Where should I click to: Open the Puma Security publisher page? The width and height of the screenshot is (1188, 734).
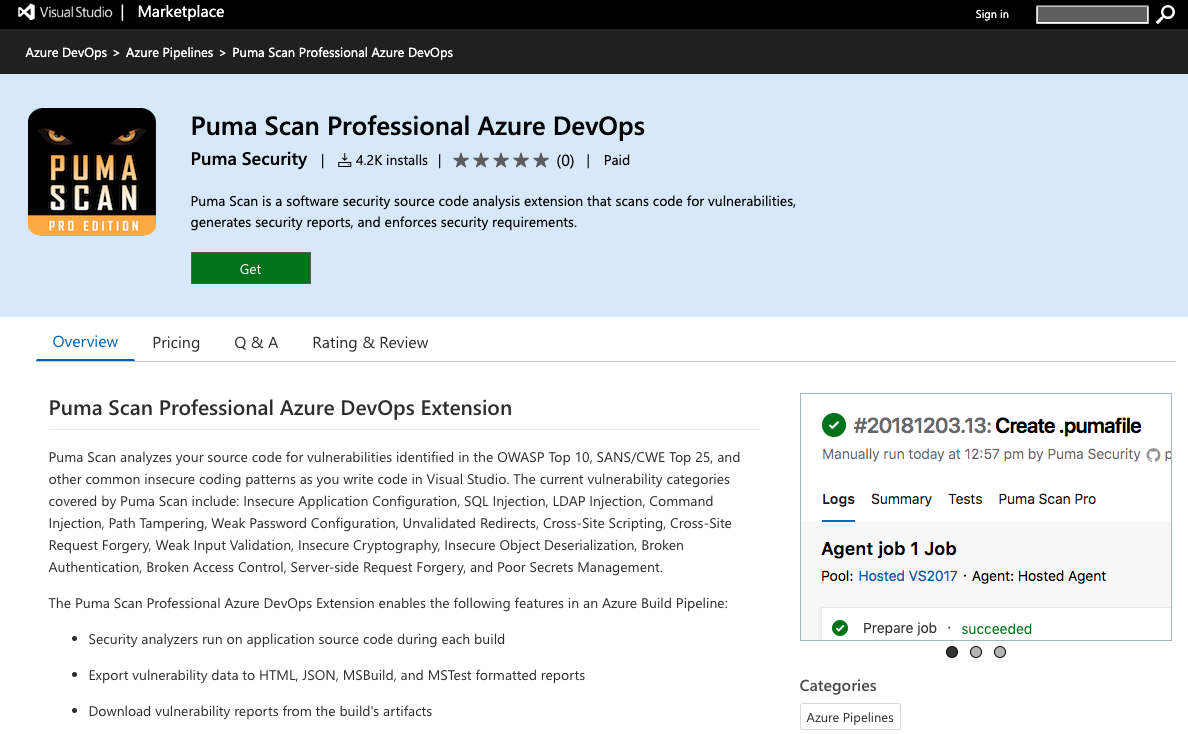tap(248, 159)
